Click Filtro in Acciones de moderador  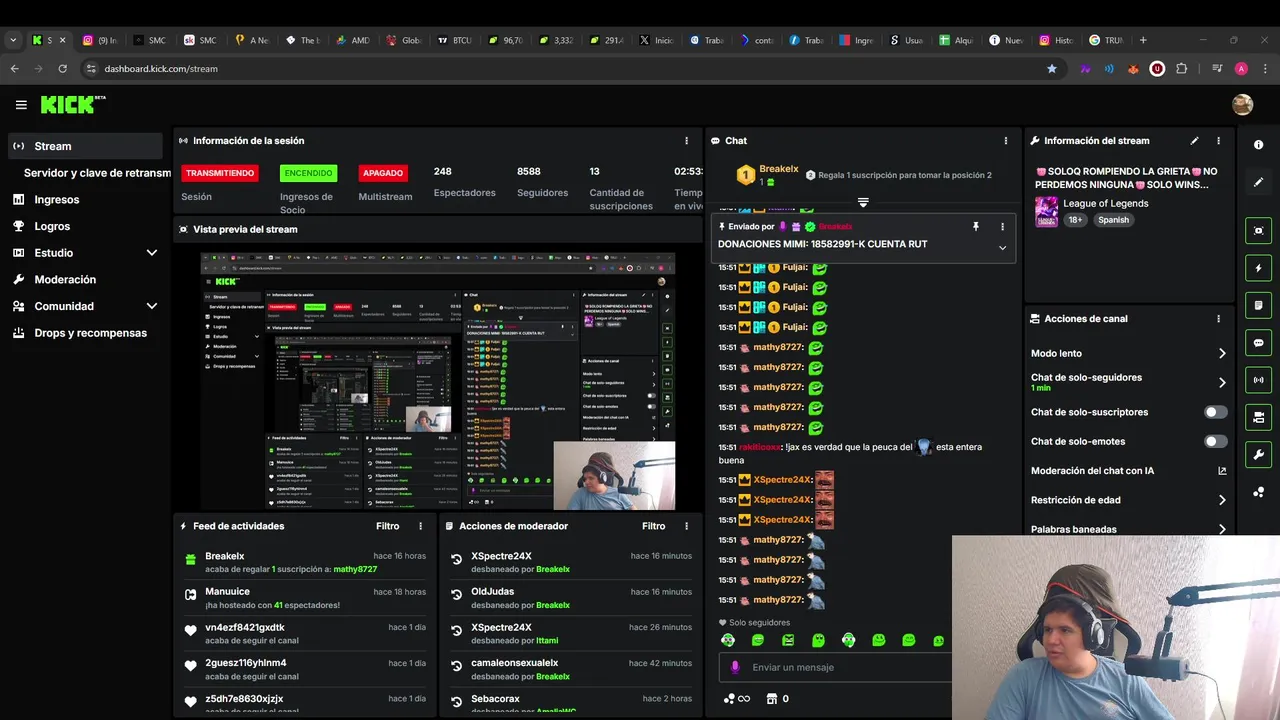coord(654,526)
